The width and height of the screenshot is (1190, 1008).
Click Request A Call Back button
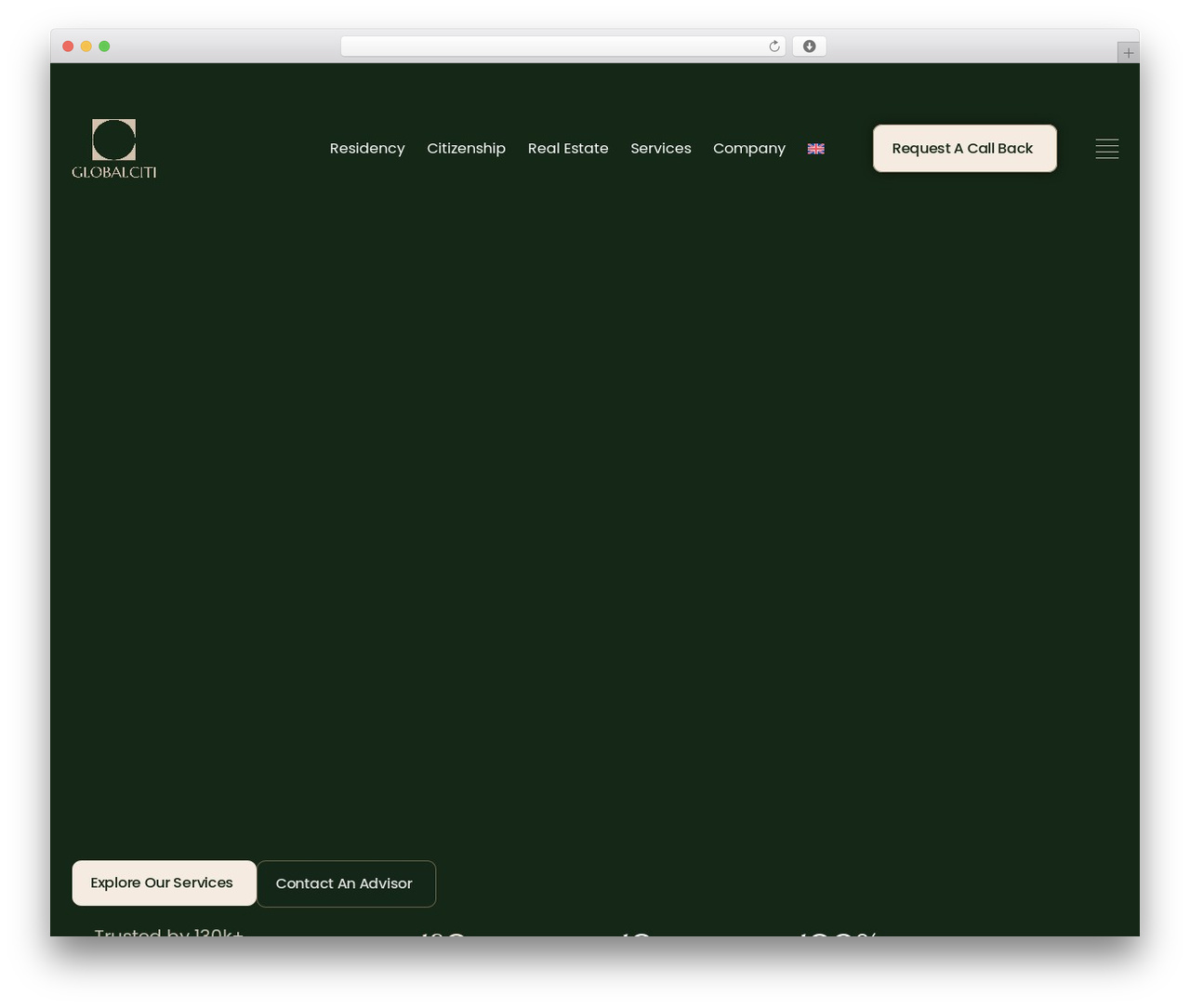[x=965, y=149]
